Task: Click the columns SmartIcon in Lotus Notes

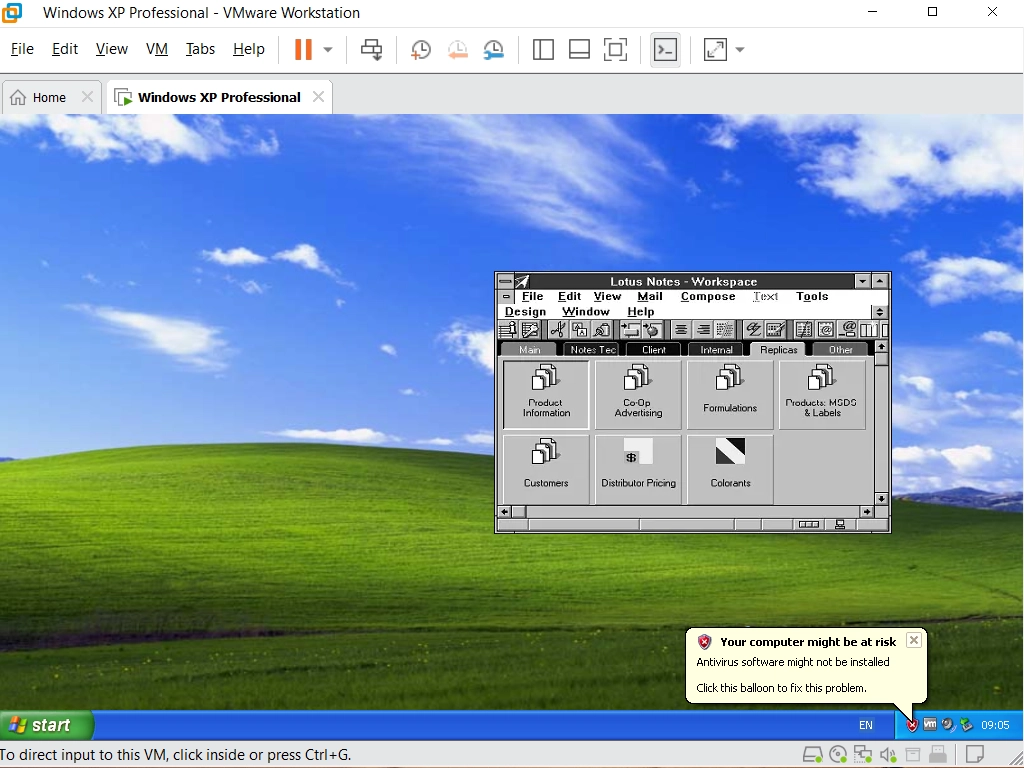Action: 869,330
